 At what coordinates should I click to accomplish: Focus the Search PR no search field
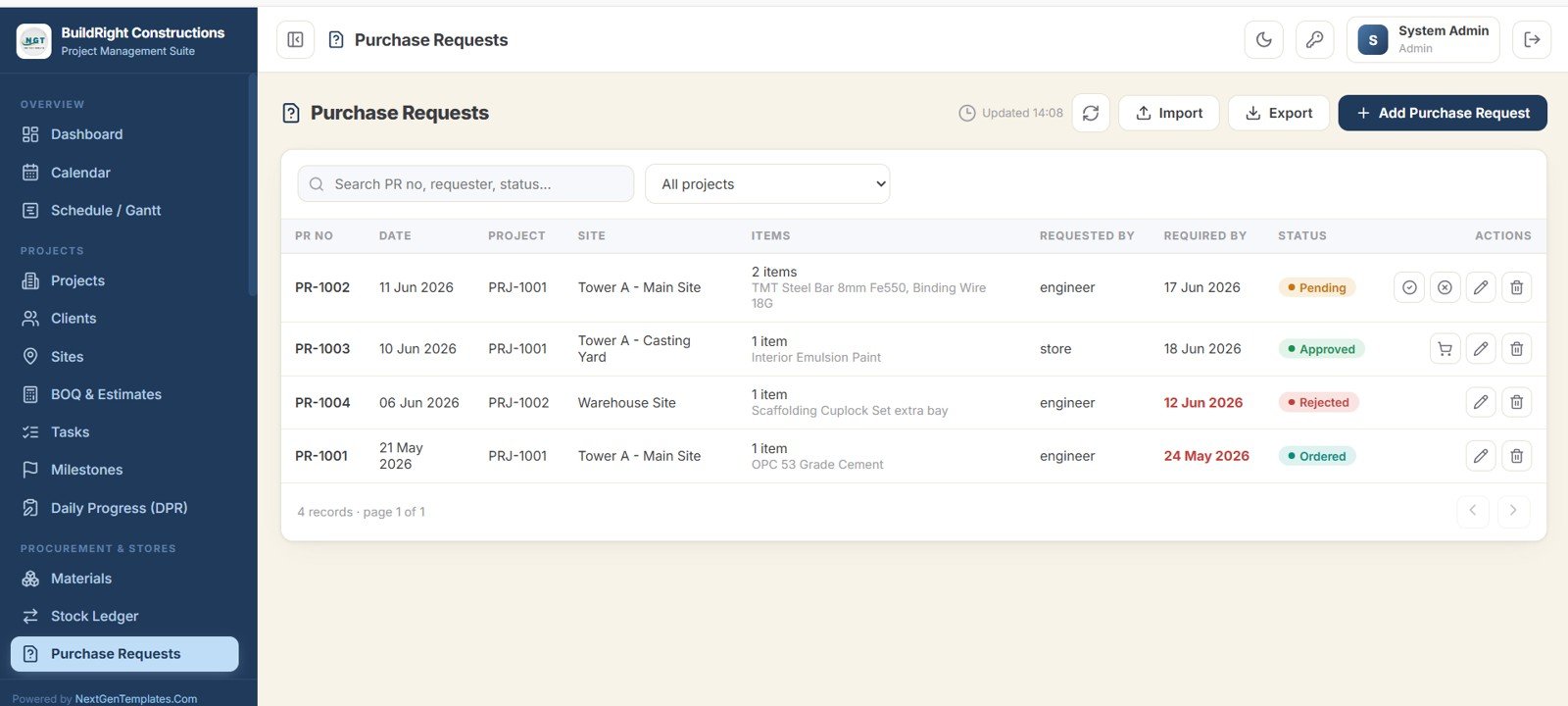[465, 184]
